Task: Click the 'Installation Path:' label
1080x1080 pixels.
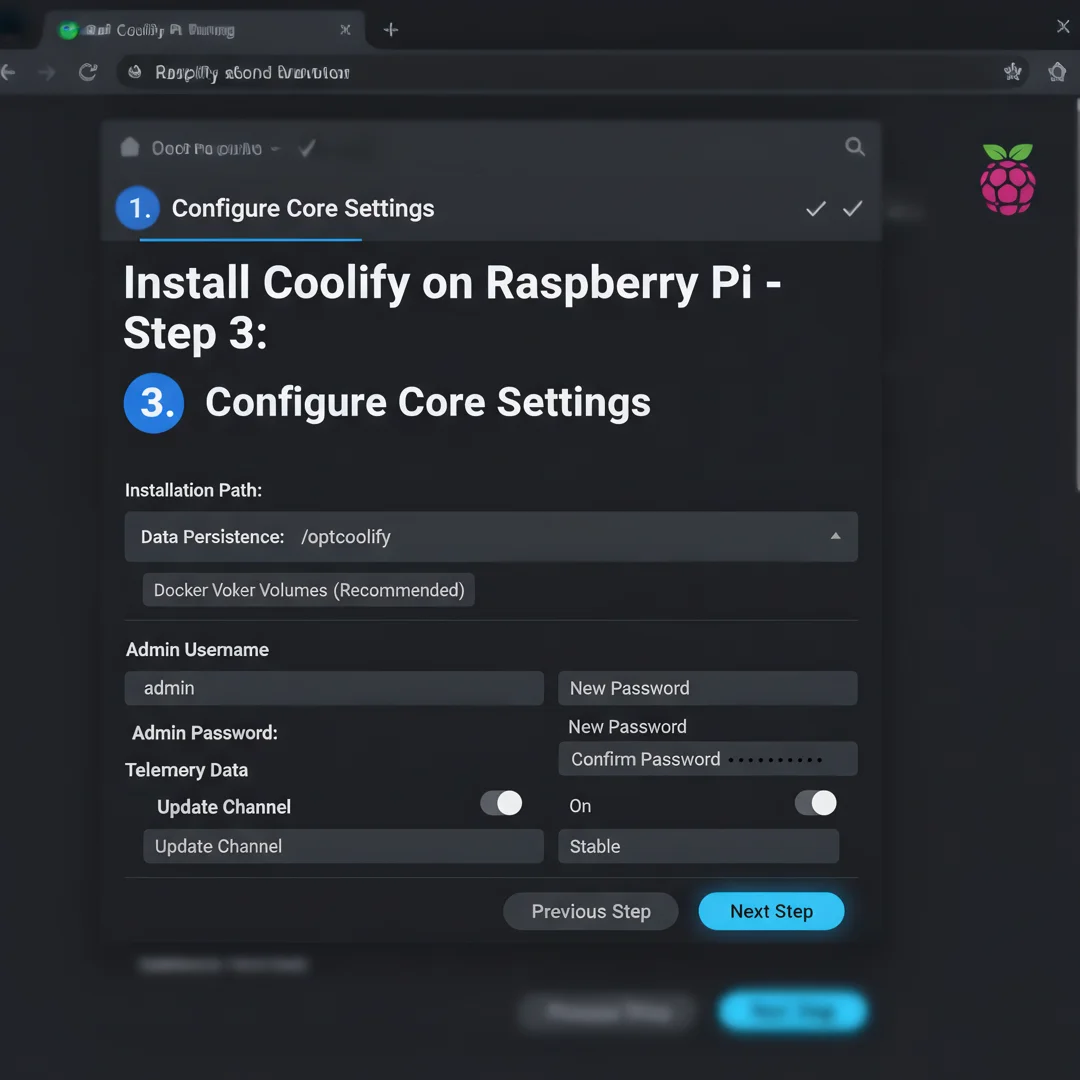Action: point(194,490)
